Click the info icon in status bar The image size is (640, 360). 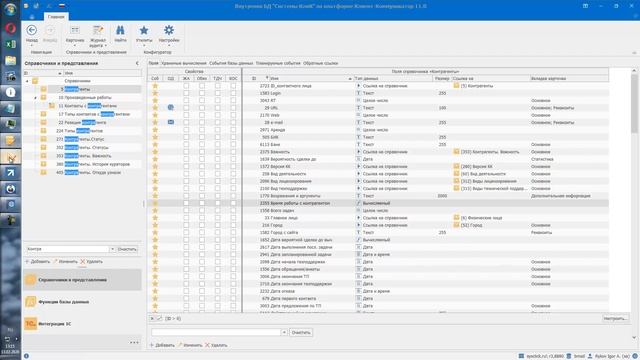[26, 356]
